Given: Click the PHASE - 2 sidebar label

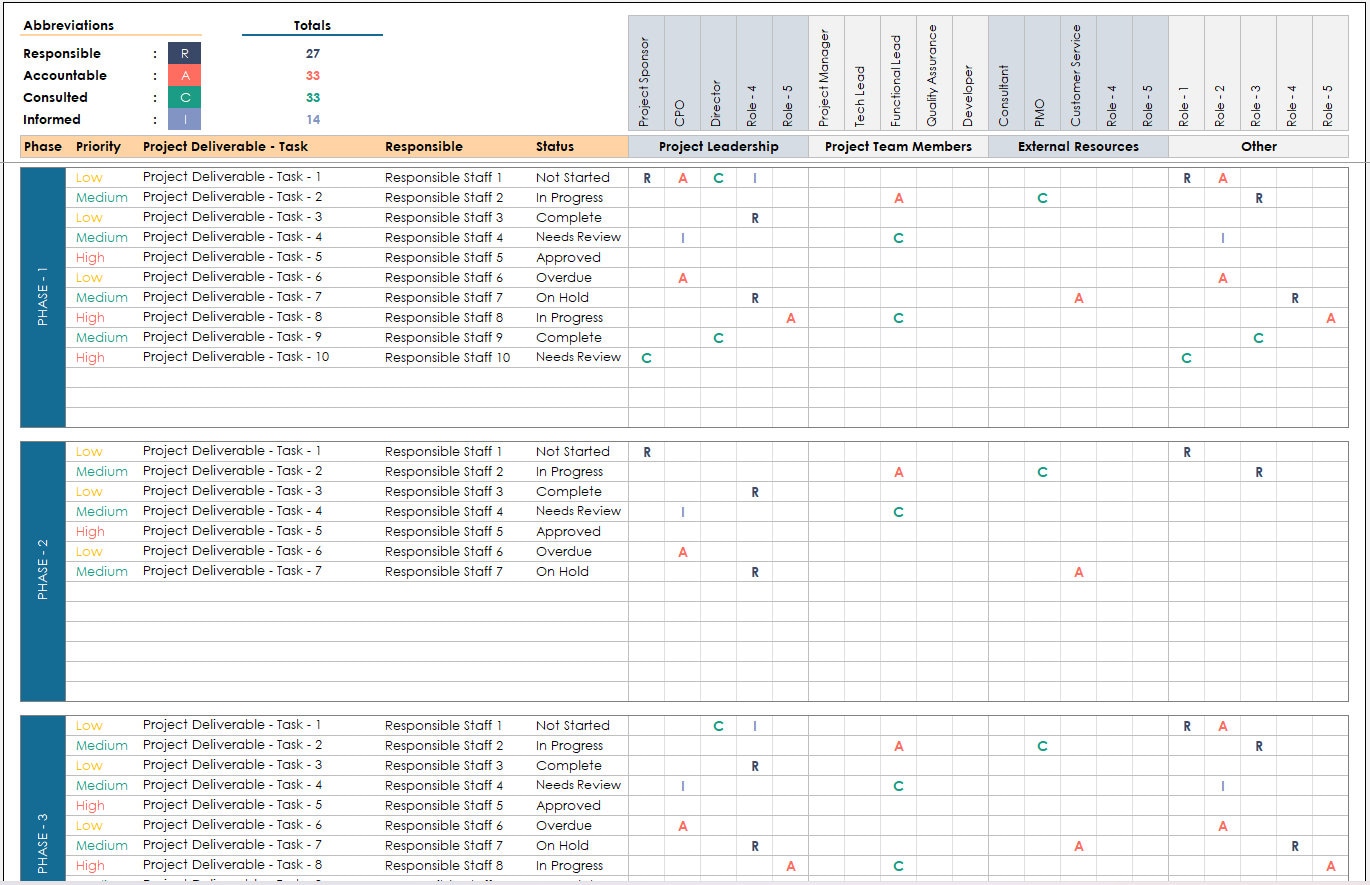Looking at the screenshot, I should click(x=42, y=570).
